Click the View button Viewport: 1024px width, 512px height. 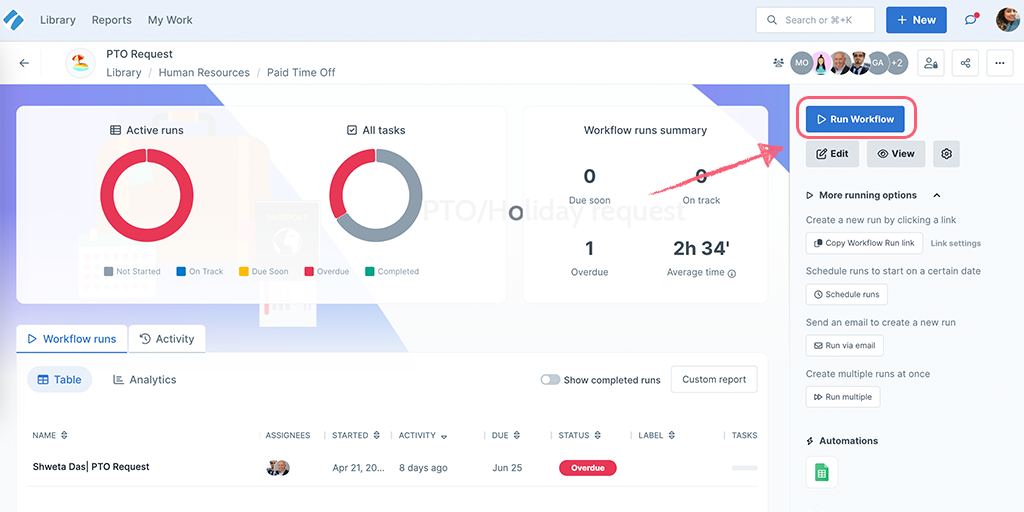pyautogui.click(x=895, y=154)
